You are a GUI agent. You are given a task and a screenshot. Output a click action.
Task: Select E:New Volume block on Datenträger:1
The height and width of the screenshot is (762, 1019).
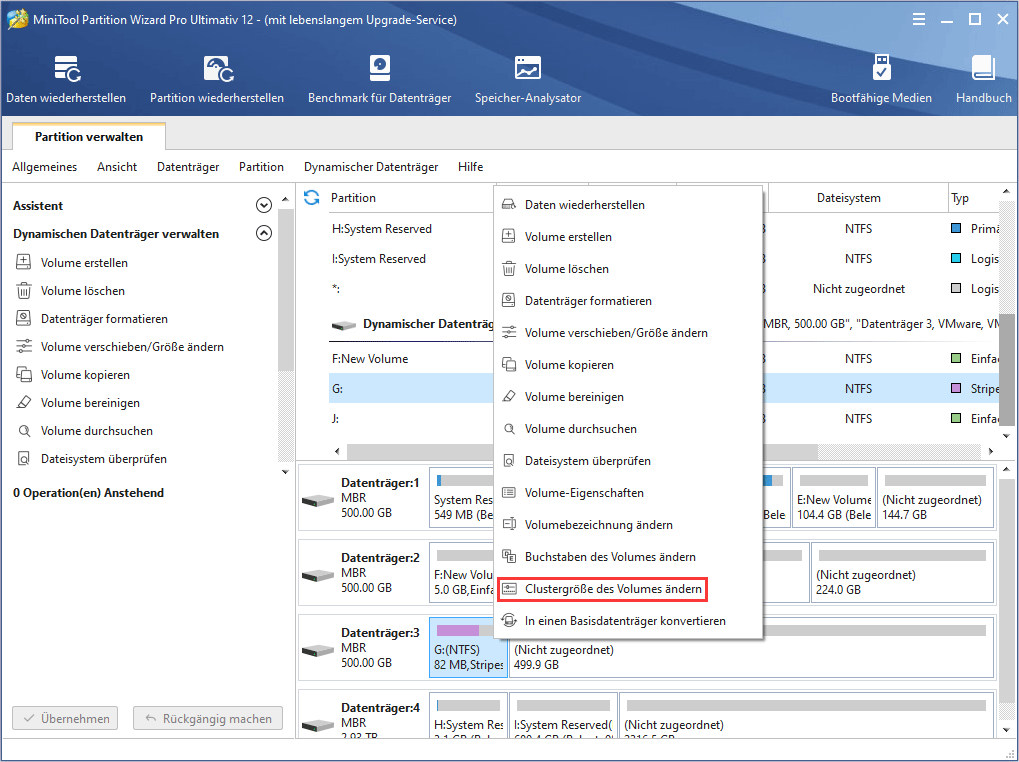pos(833,497)
